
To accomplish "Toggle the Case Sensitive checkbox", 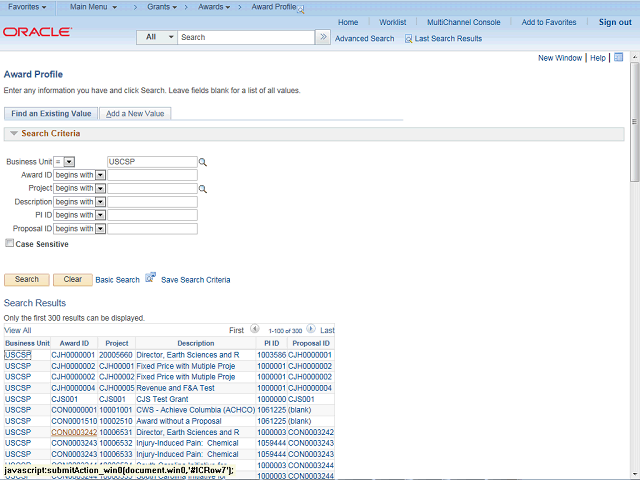I will point(9,243).
